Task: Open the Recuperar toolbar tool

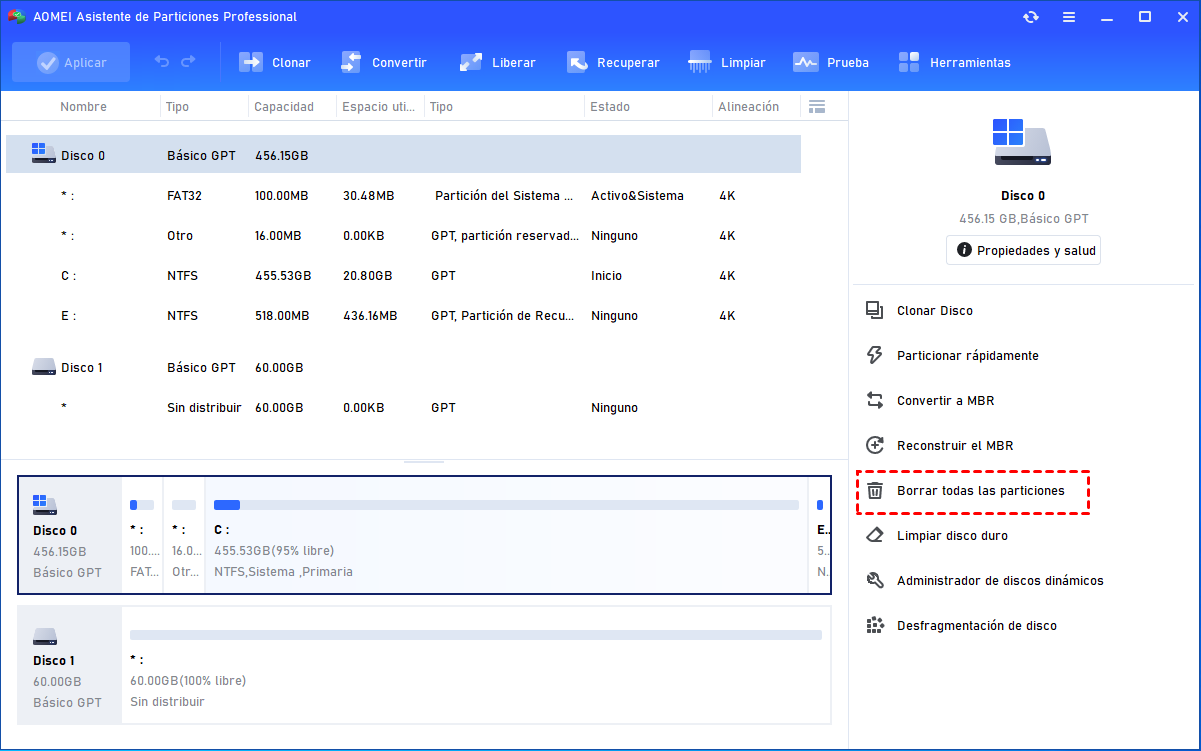Action: (613, 62)
